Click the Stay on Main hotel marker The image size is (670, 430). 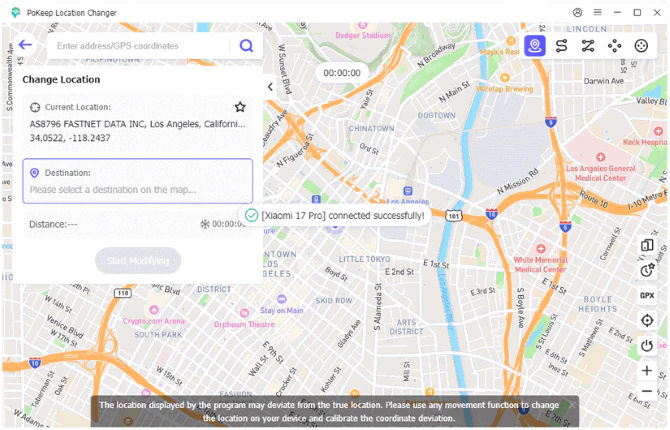pos(282,299)
